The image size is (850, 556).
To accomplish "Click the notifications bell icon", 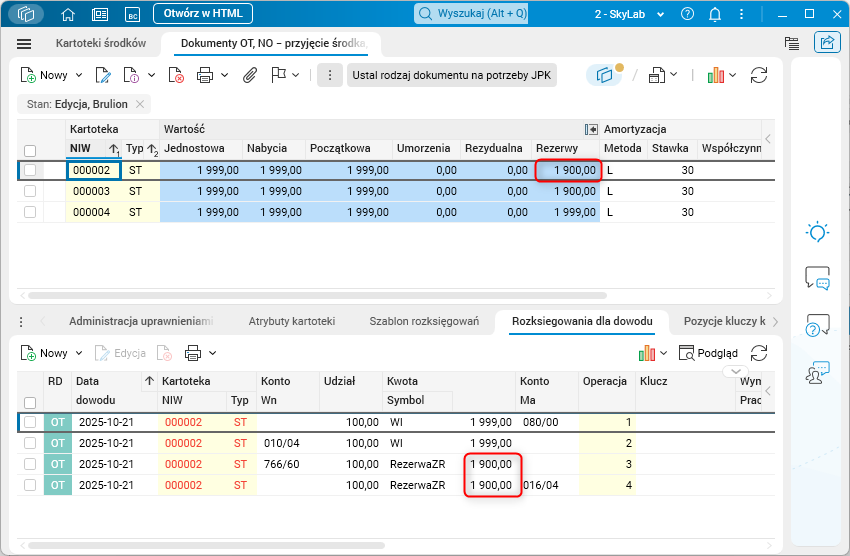I will coord(714,14).
